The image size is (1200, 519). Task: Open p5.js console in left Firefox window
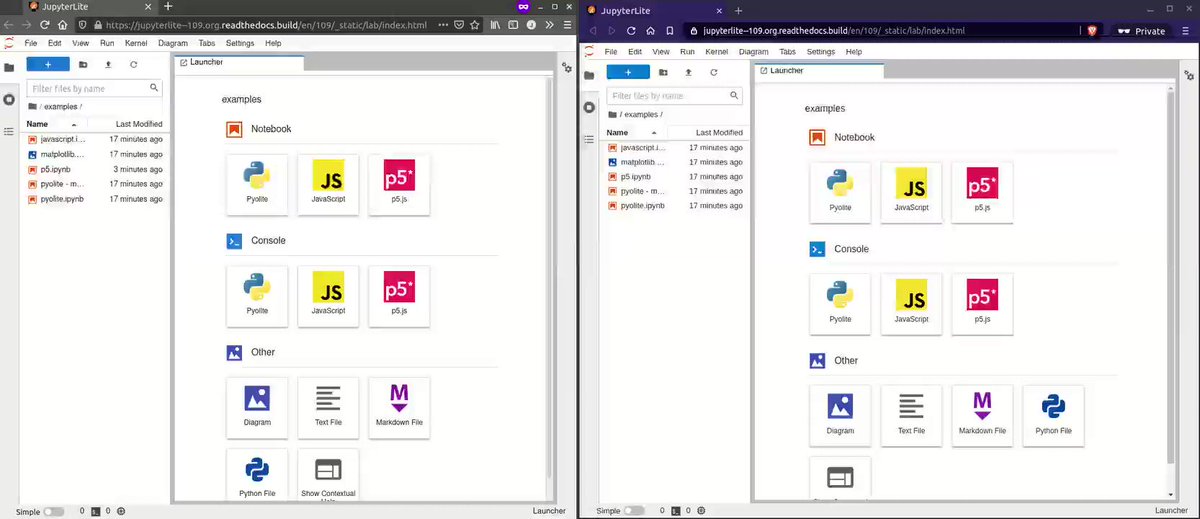click(x=399, y=296)
